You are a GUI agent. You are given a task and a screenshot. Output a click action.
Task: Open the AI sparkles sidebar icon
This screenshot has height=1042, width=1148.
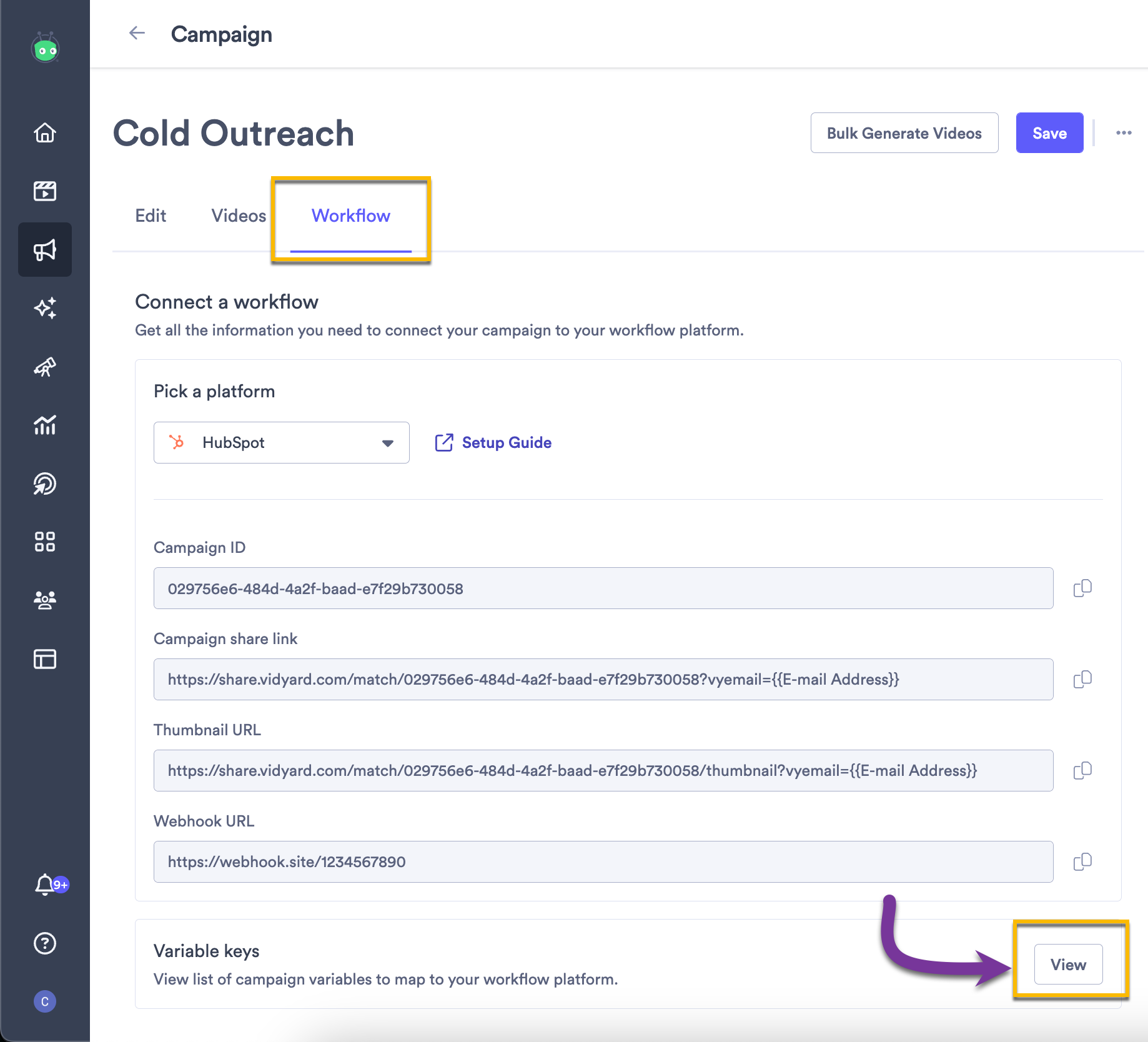tap(45, 308)
